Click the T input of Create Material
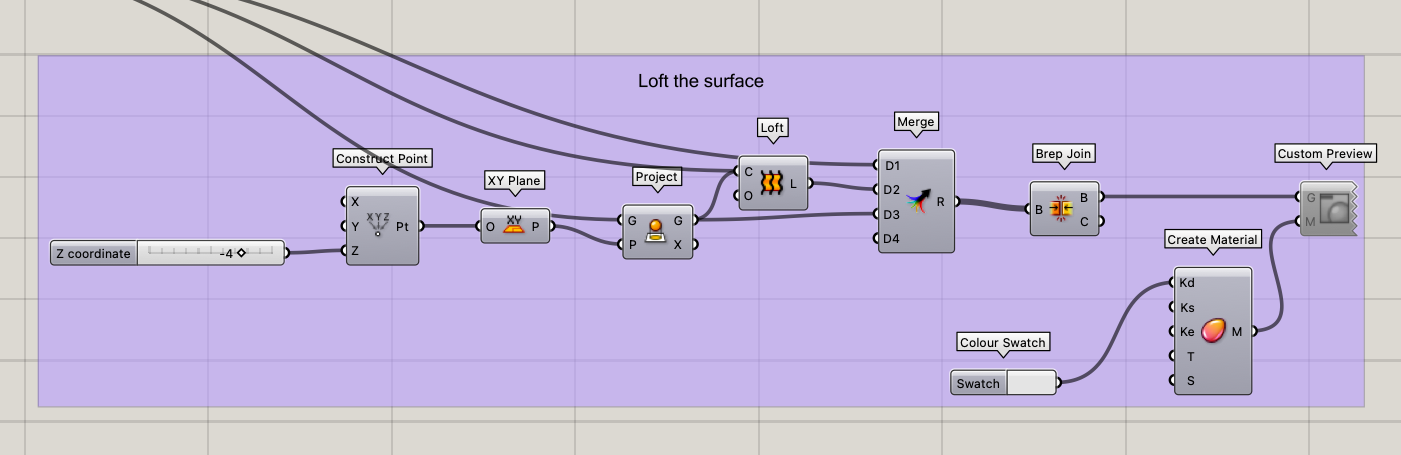This screenshot has width=1401, height=455. (x=1190, y=356)
